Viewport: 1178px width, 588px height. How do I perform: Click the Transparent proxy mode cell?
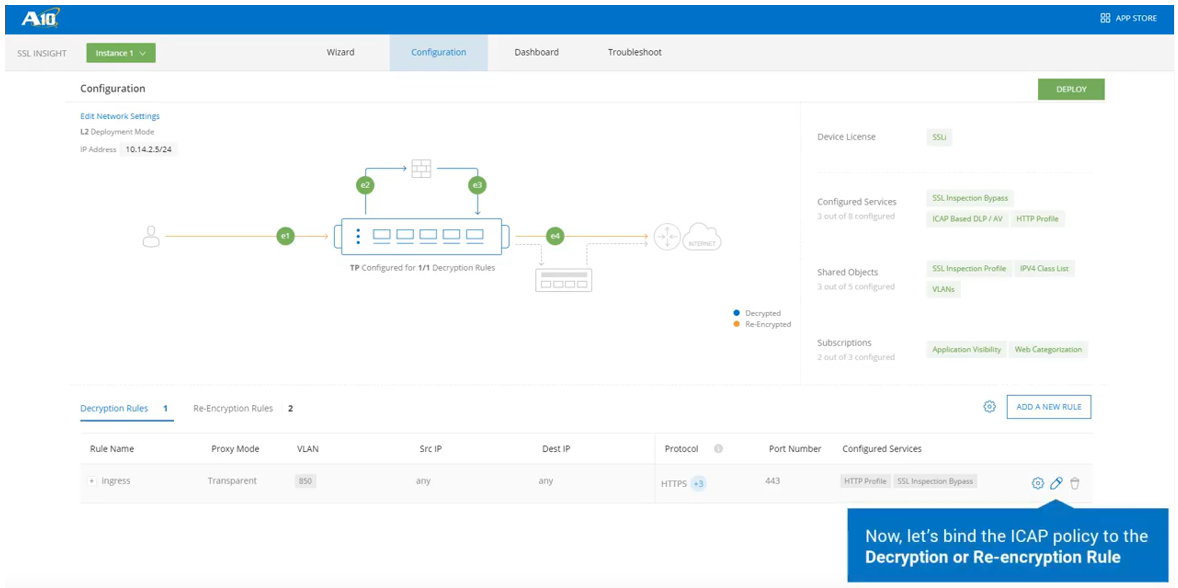pyautogui.click(x=232, y=481)
